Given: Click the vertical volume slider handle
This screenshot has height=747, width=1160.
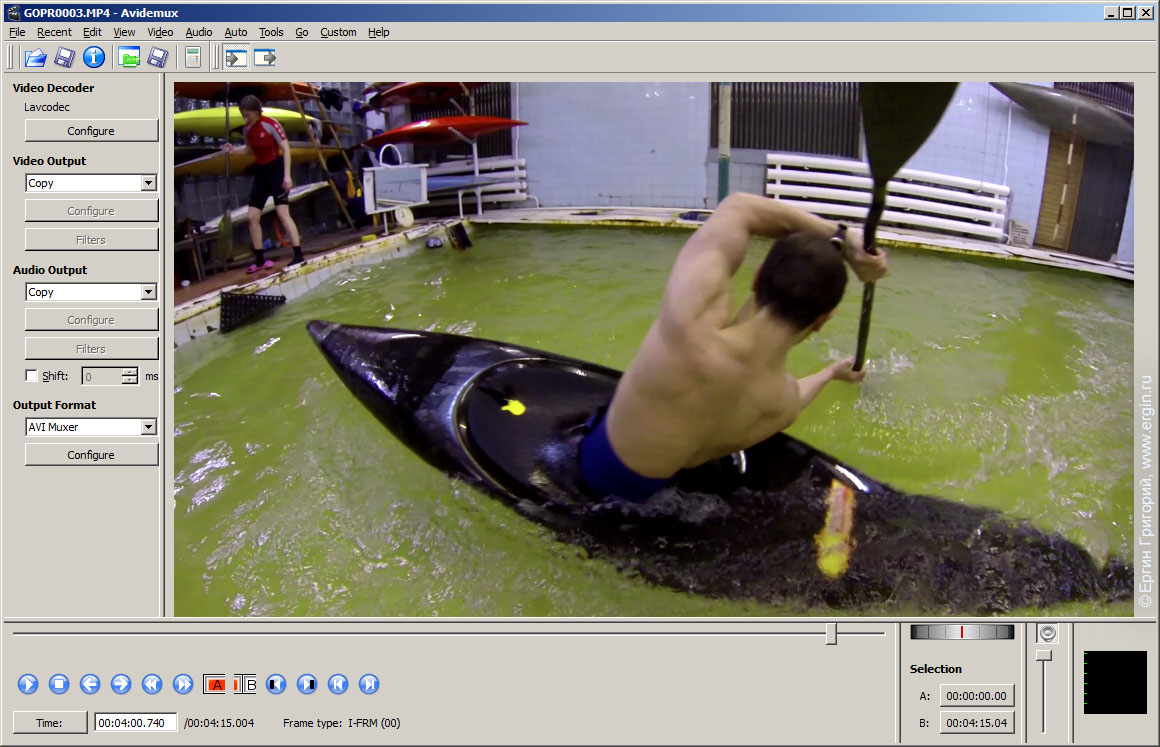Looking at the screenshot, I should pos(1044,655).
